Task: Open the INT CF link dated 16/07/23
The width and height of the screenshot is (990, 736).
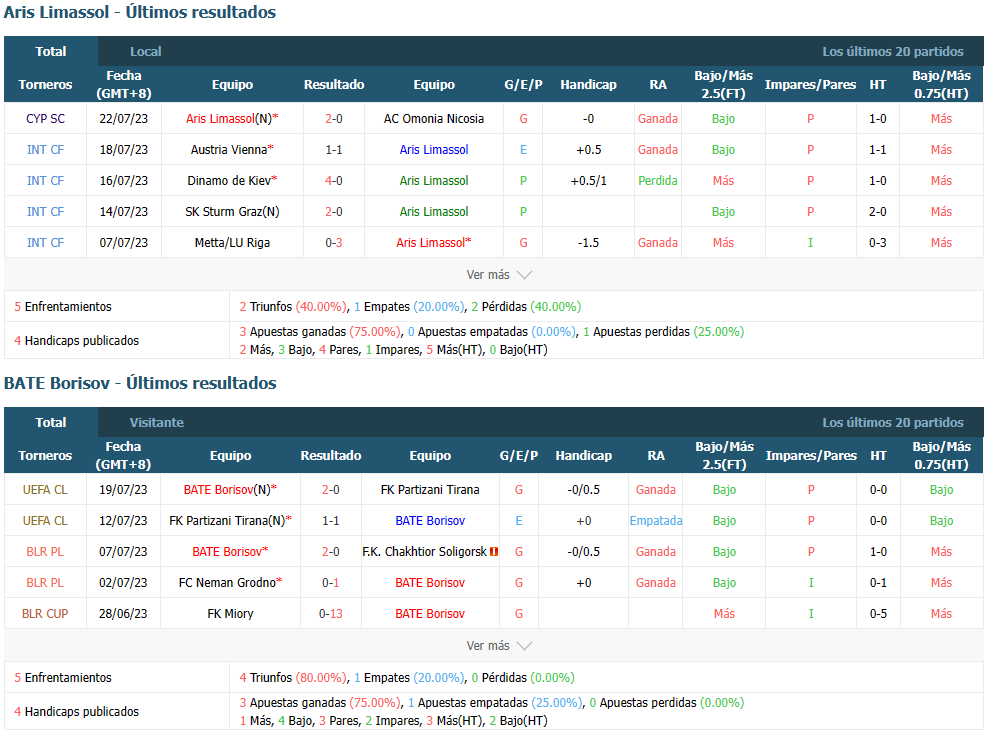Action: click(45, 181)
